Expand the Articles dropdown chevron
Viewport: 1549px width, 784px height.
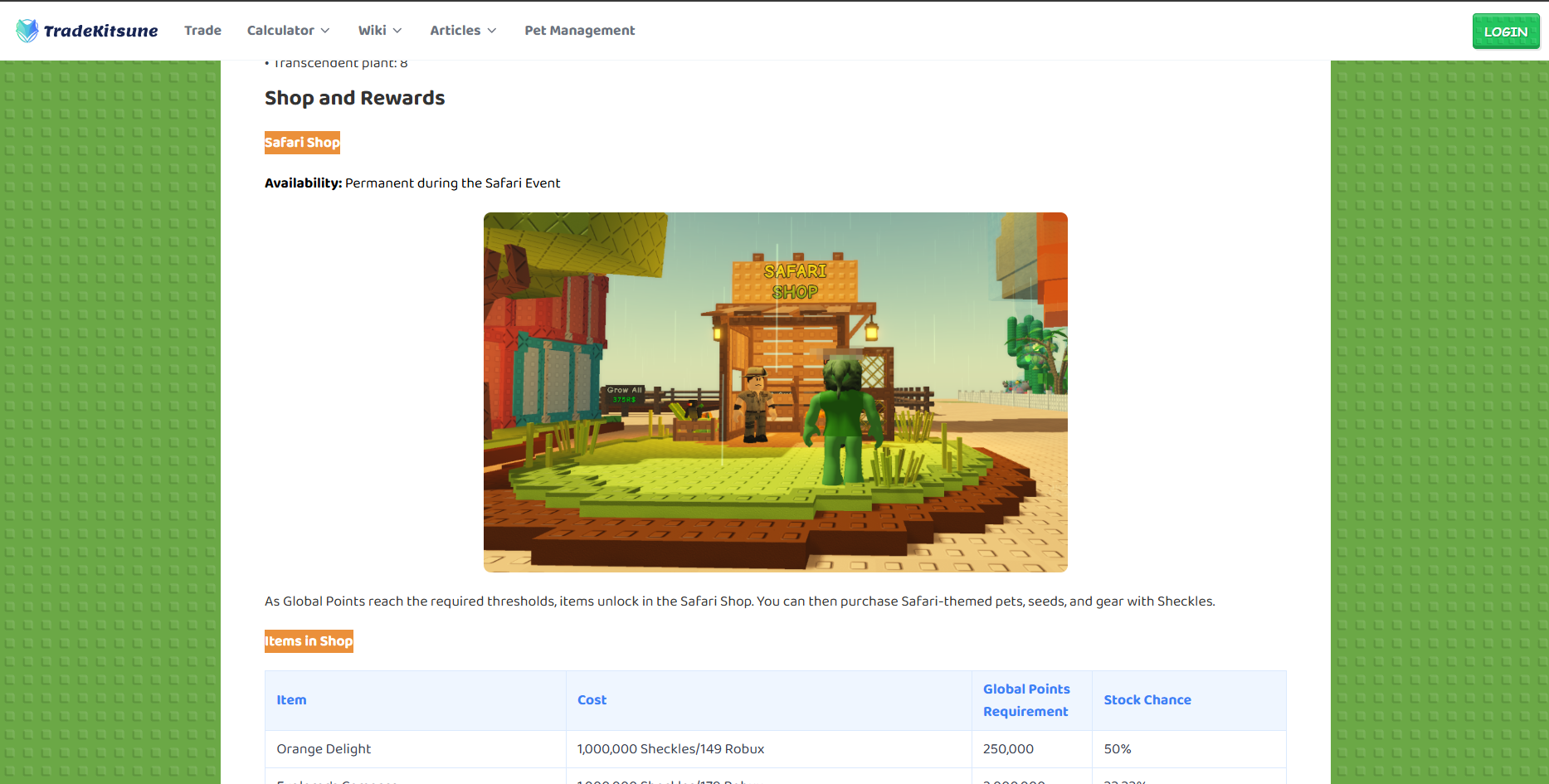(492, 31)
